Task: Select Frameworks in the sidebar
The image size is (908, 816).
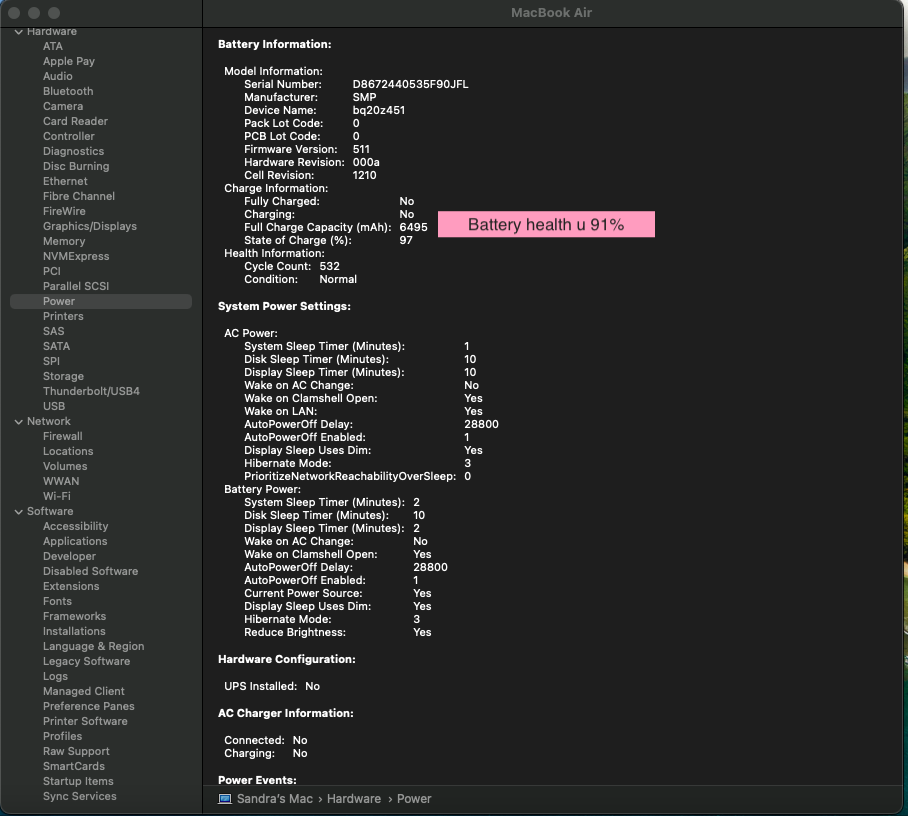Action: (74, 617)
